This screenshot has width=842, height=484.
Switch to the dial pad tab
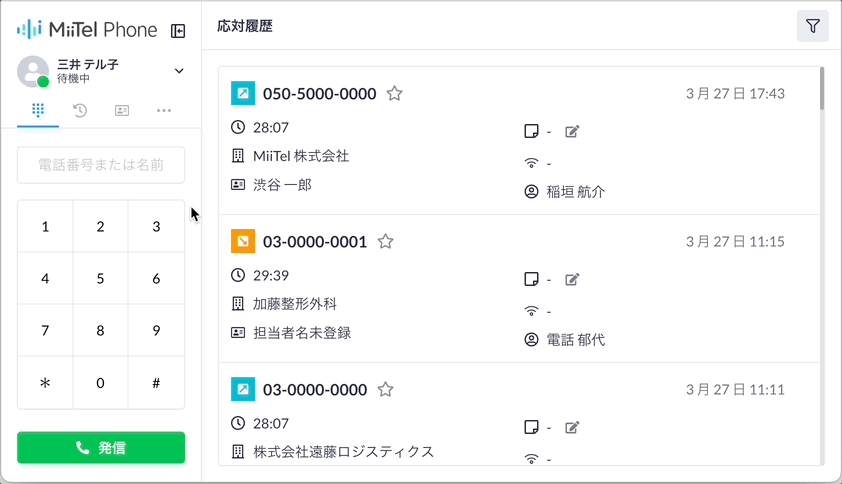[x=38, y=111]
